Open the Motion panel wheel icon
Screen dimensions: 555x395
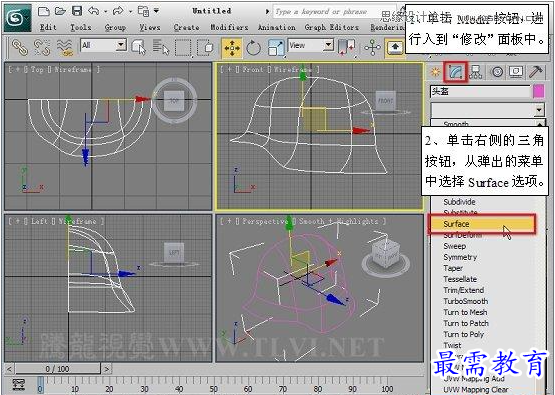(x=497, y=72)
